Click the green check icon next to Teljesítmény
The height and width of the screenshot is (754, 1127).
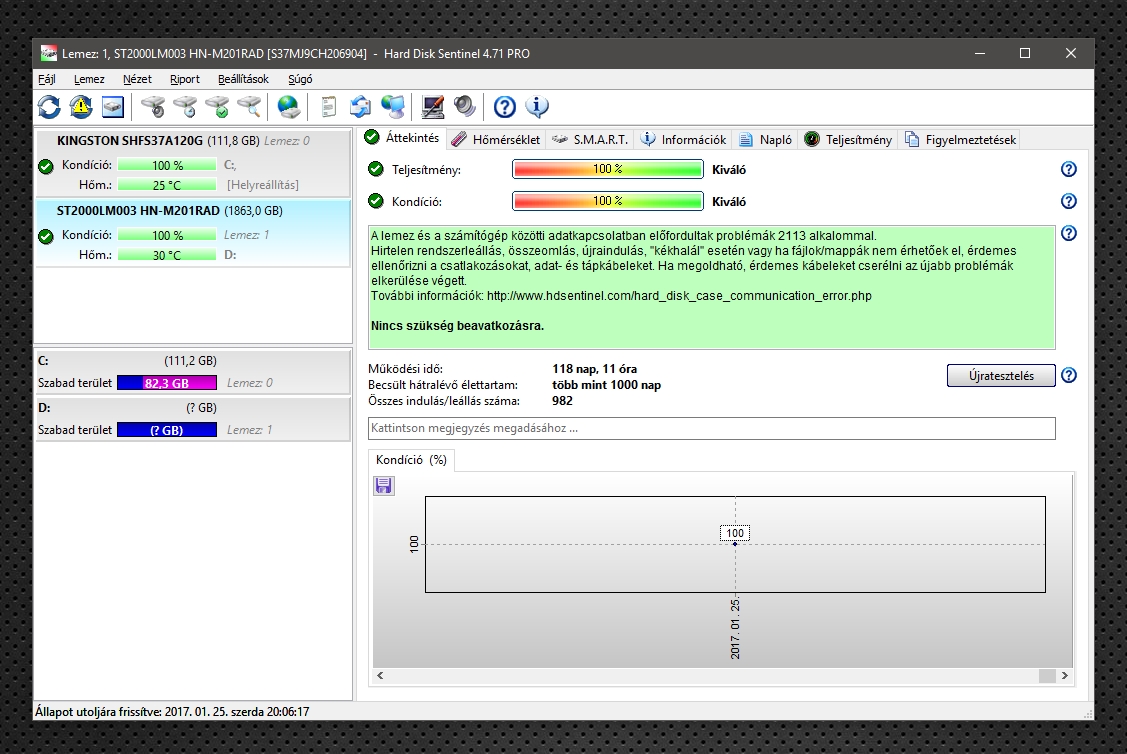pos(375,169)
